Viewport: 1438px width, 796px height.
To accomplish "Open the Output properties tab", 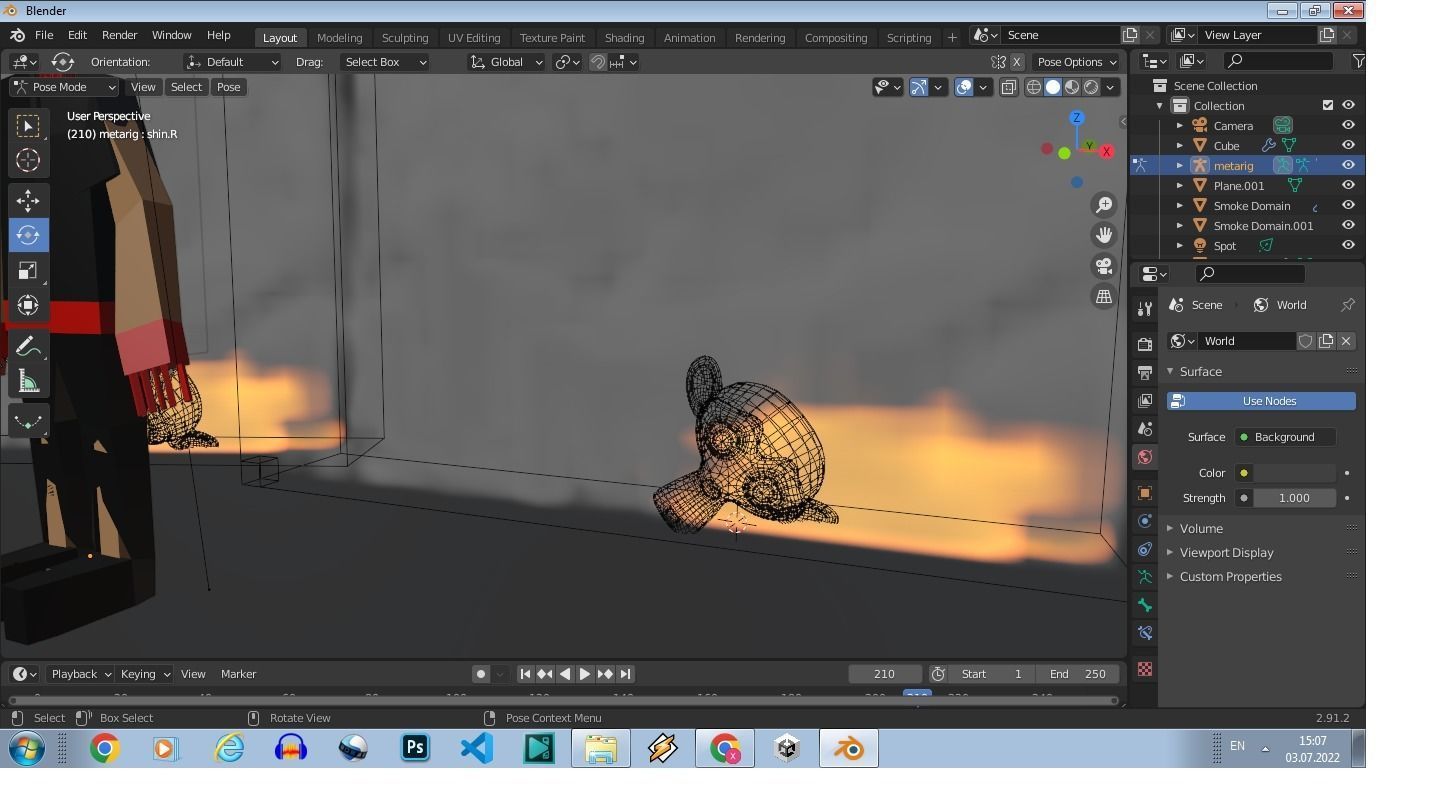I will 1145,372.
